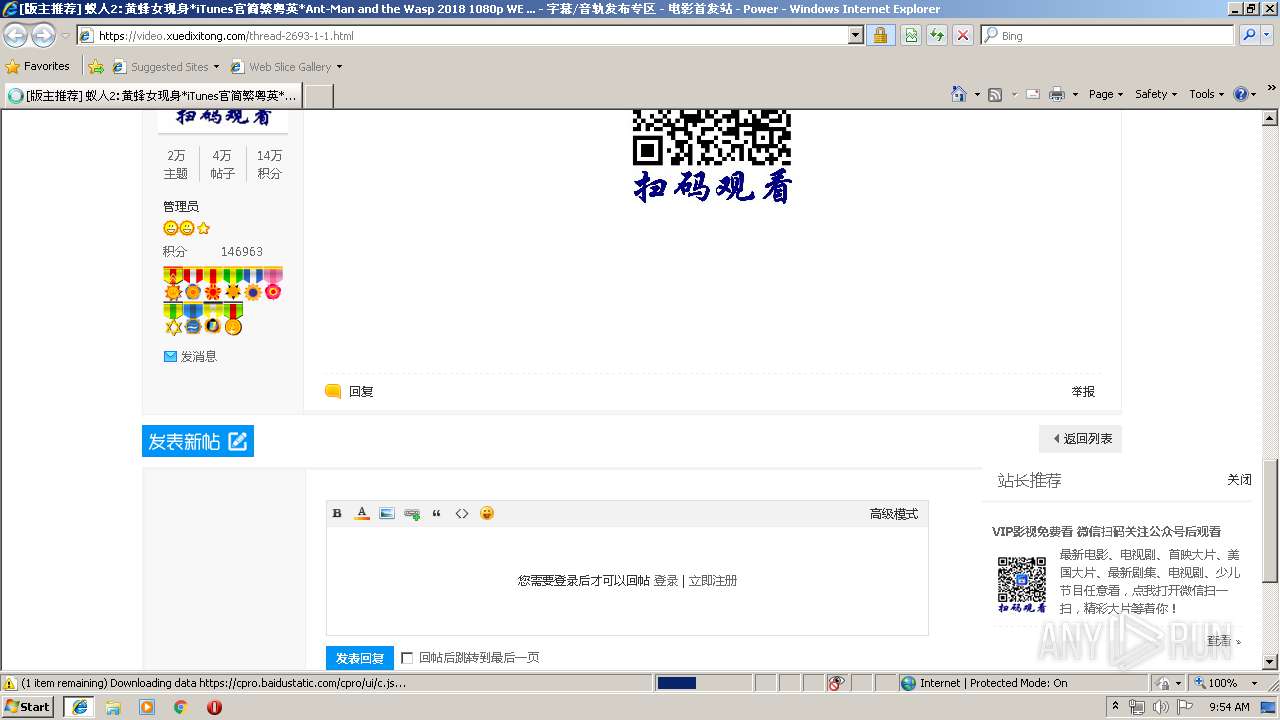
Task: Click 返回列表 return to list button
Action: coord(1081,438)
